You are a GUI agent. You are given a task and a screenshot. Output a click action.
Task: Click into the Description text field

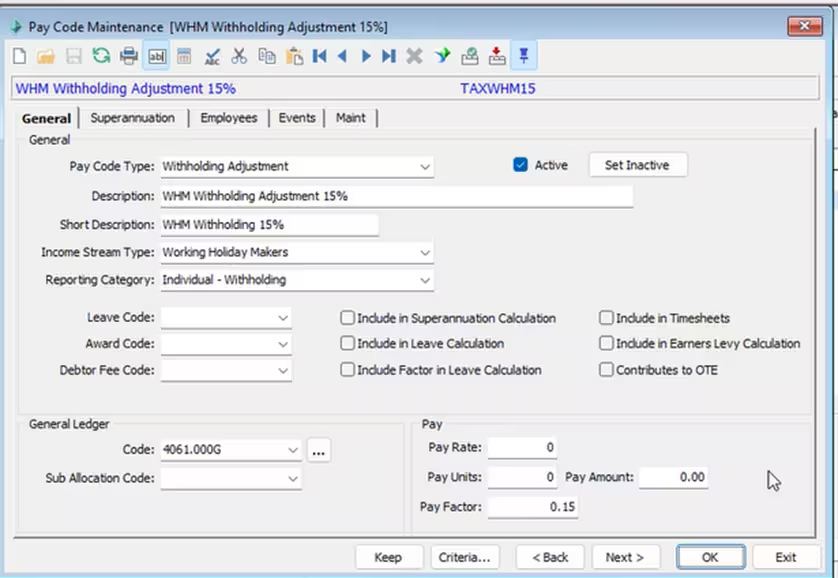(x=397, y=197)
